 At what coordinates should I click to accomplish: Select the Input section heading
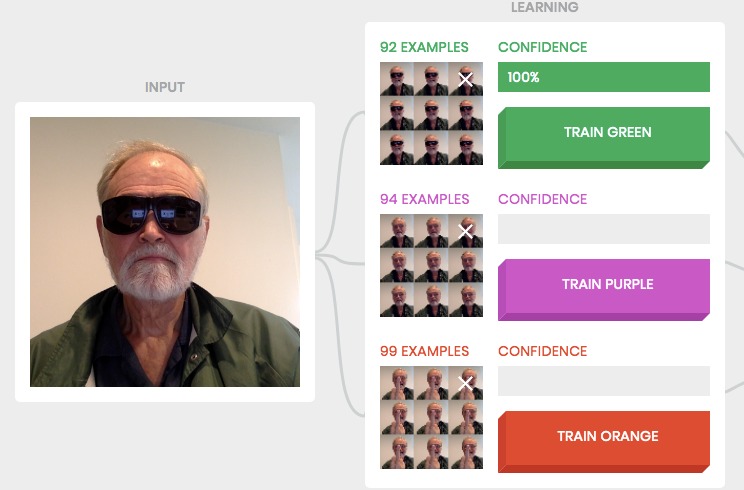165,87
